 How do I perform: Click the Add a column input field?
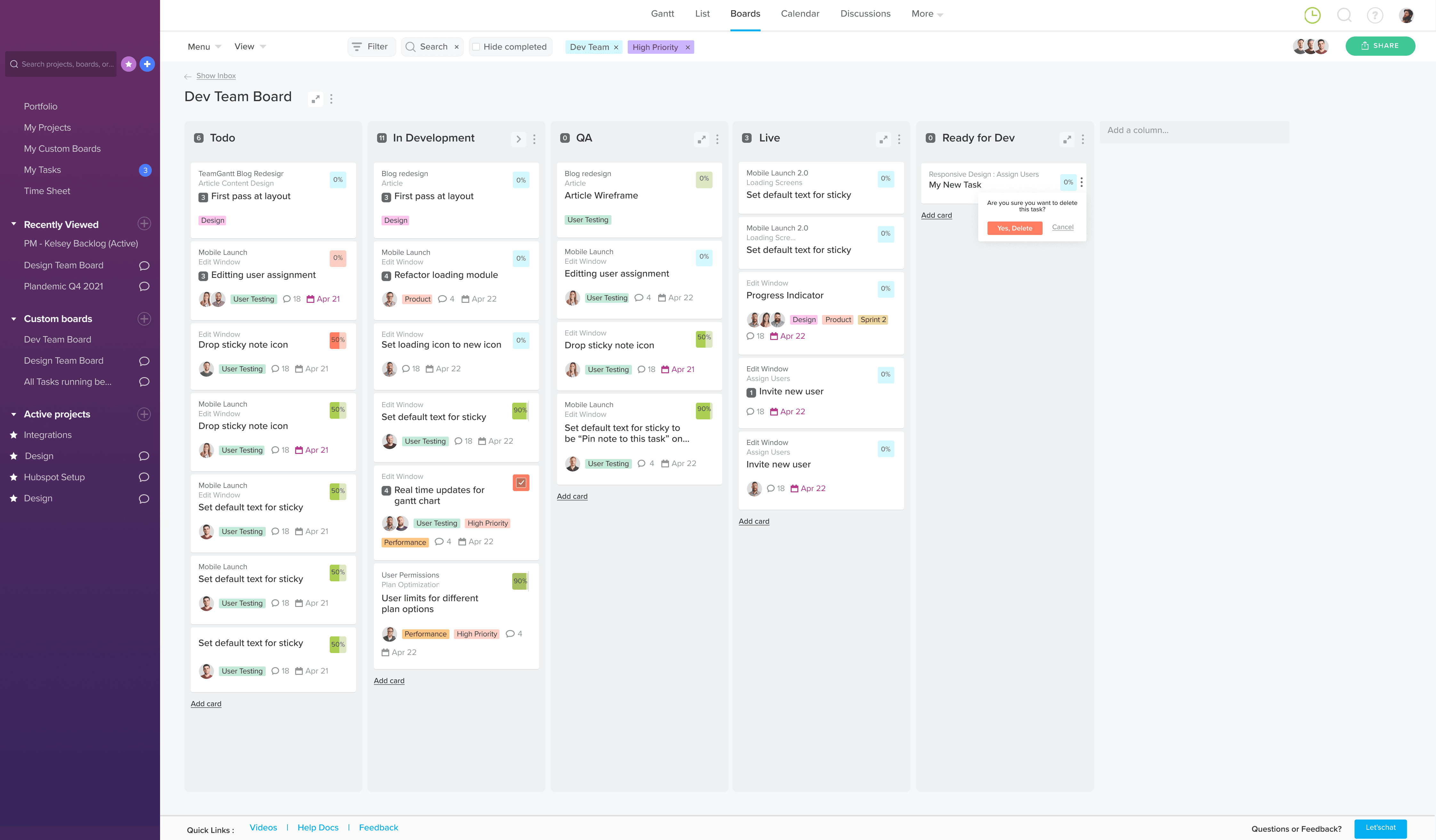click(1193, 131)
